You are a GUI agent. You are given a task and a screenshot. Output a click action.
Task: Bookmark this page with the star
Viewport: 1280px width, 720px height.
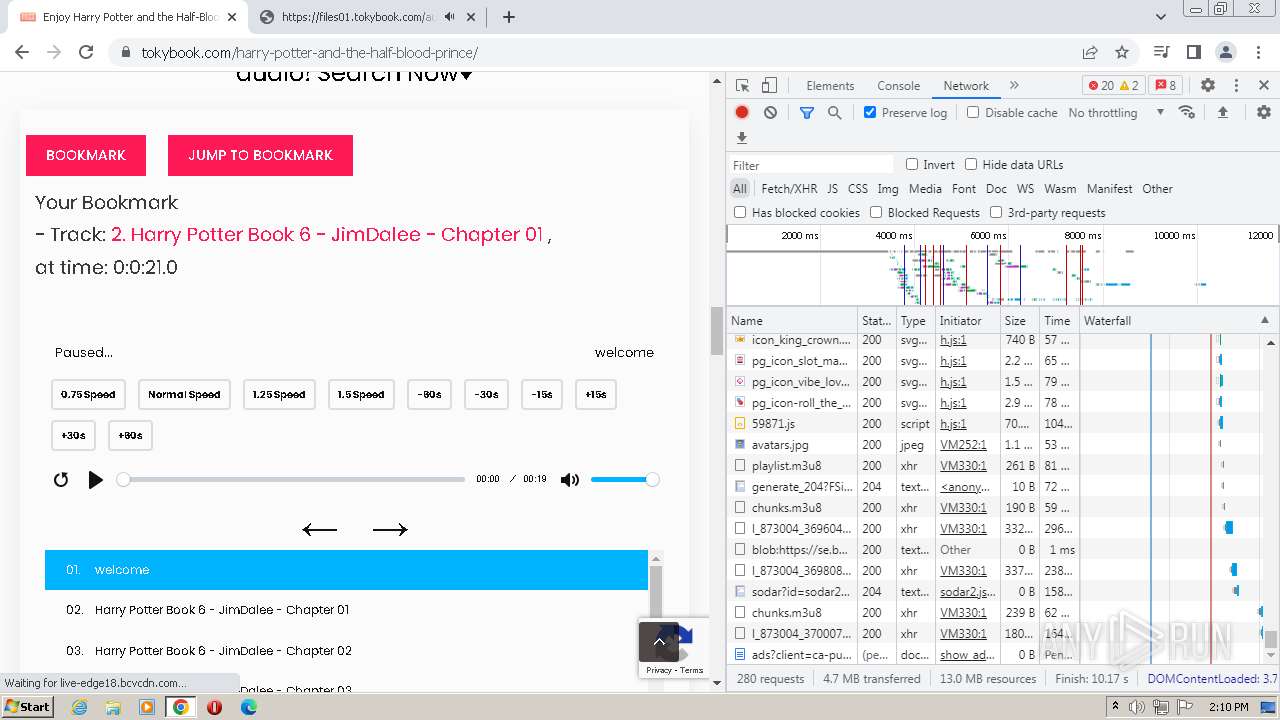tap(1122, 52)
